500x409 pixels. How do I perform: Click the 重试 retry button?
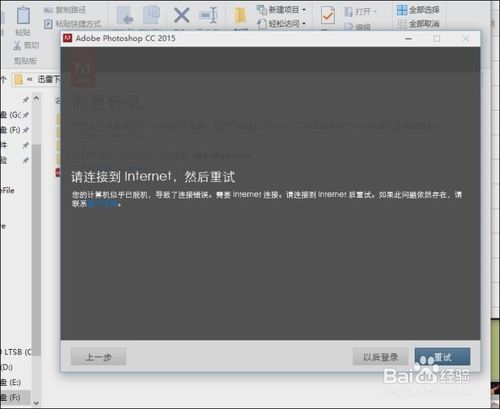click(442, 357)
